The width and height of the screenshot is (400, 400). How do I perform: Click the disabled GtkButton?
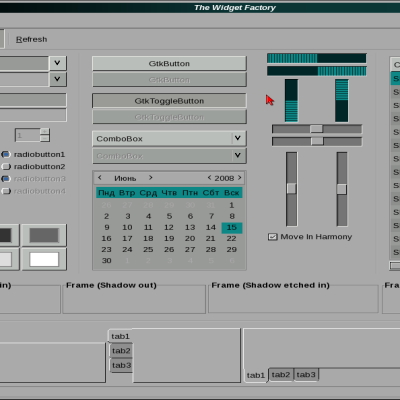tap(169, 80)
